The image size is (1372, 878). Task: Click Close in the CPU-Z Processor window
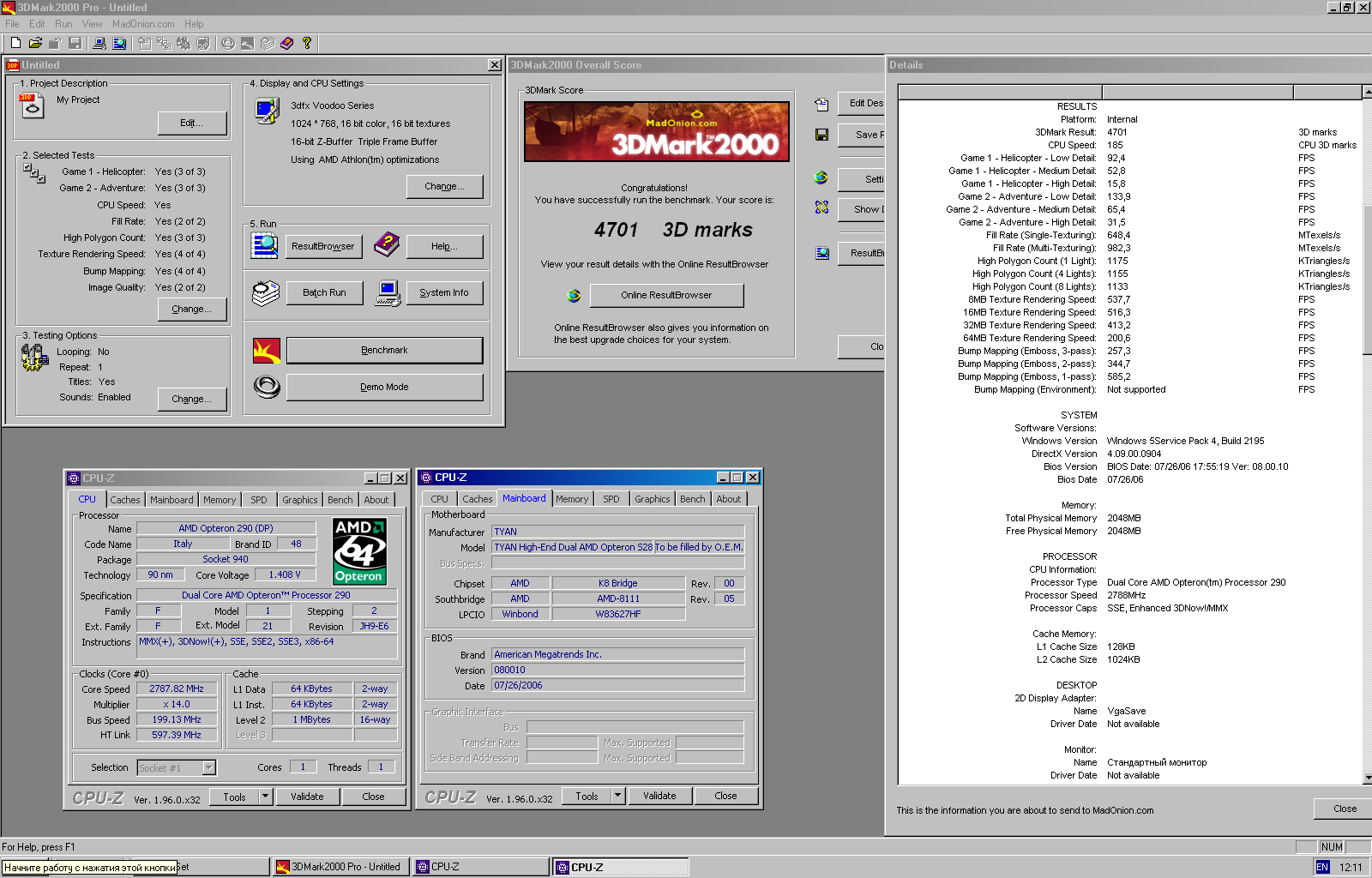(373, 797)
